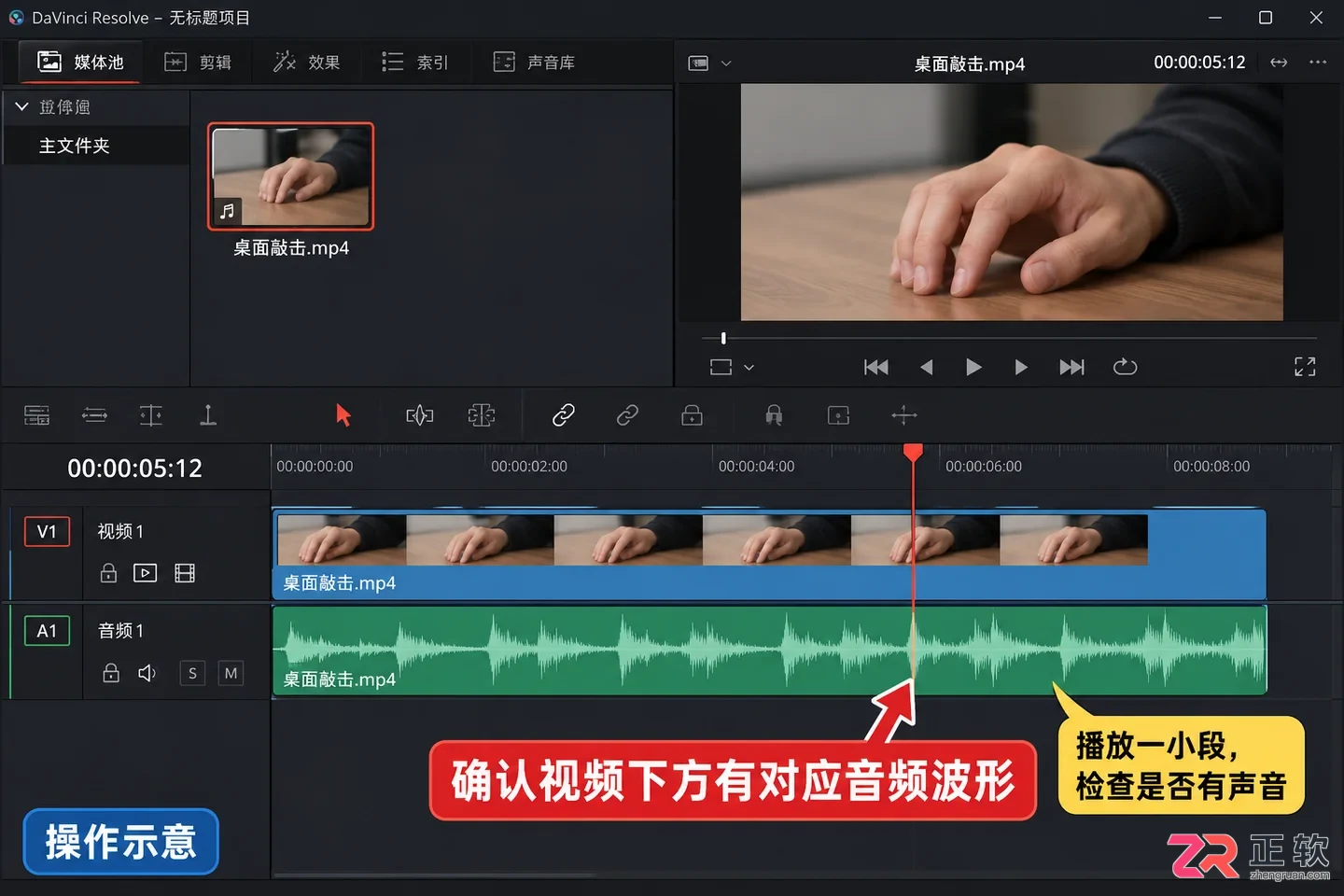Expand viewer to full screen

(1305, 367)
